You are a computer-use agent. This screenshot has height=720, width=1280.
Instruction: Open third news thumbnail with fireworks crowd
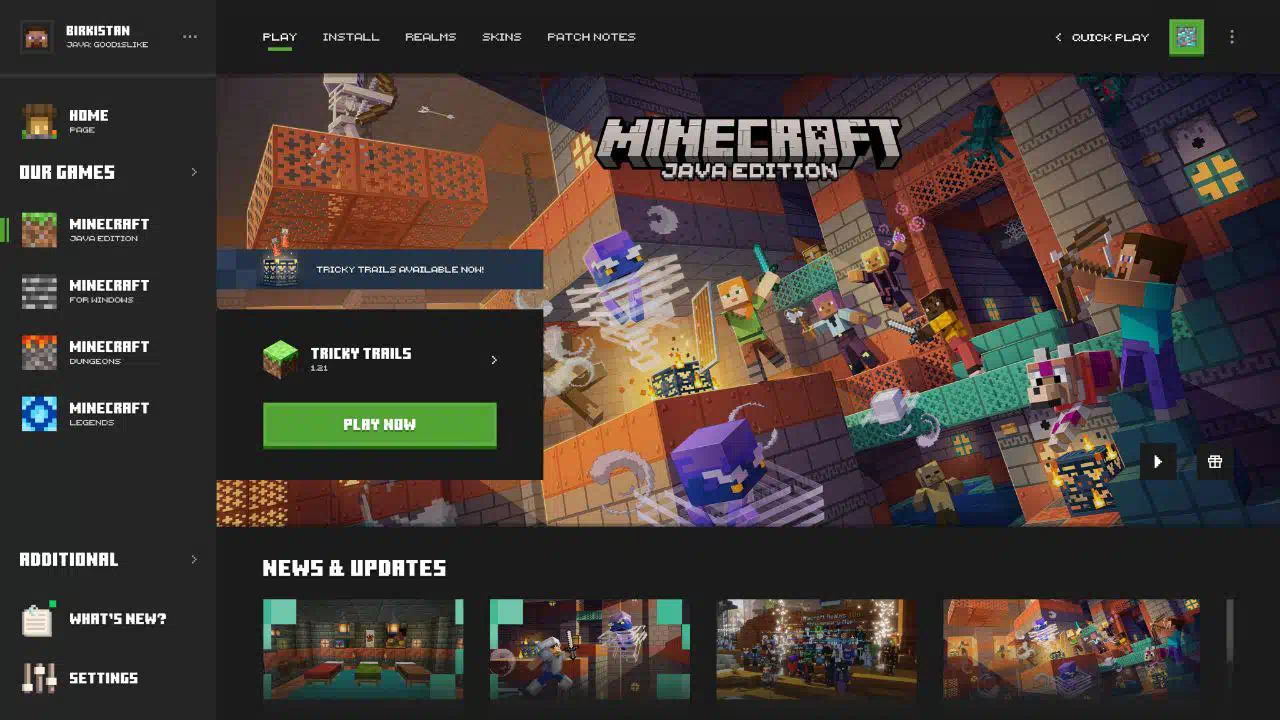(x=817, y=649)
